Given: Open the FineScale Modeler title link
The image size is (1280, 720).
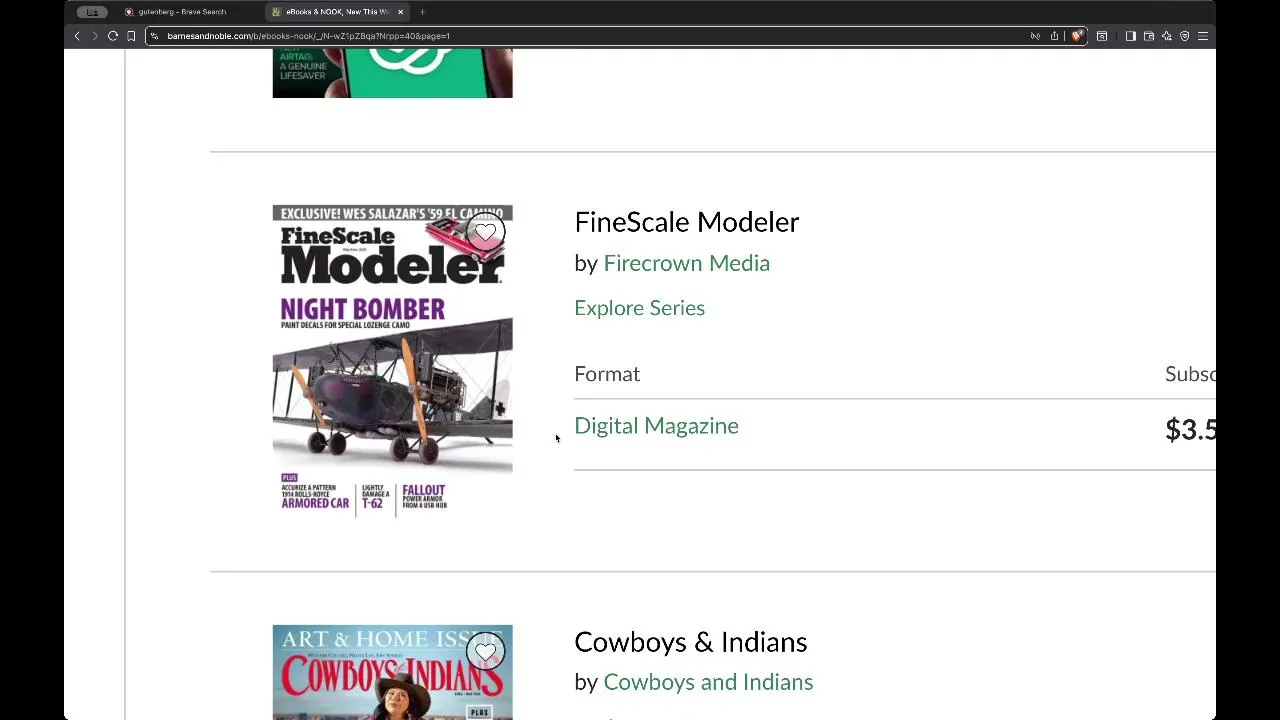Looking at the screenshot, I should pyautogui.click(x=686, y=222).
